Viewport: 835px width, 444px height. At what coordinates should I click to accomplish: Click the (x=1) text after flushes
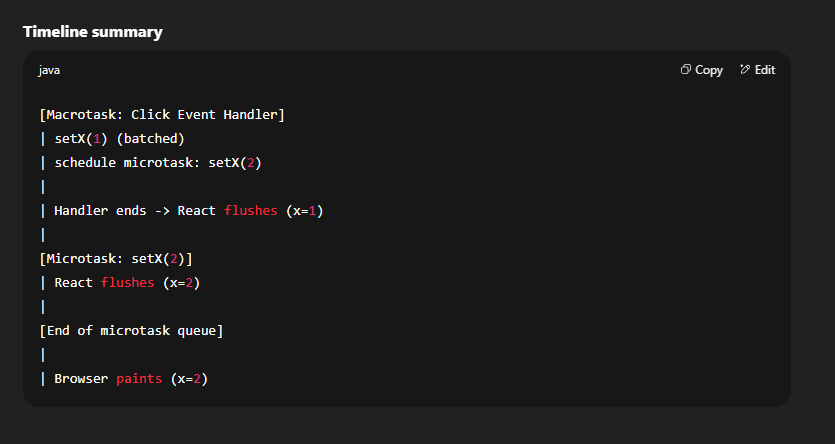point(305,211)
